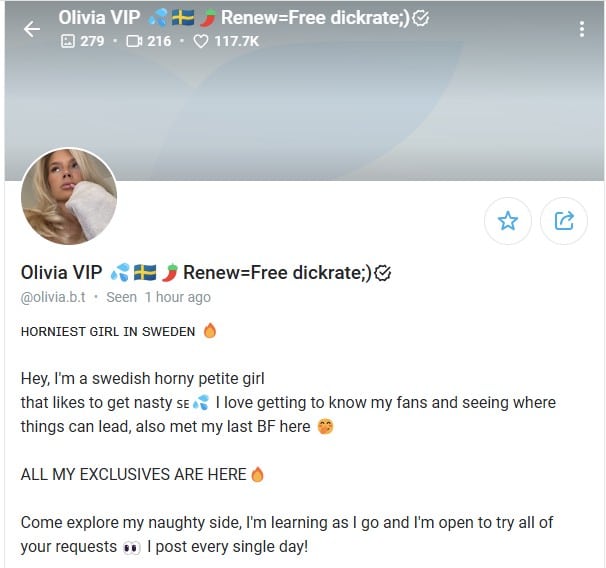This screenshot has height=568, width=606.
Task: Click the ALL MY EXCLUSIVES ARE HERE line
Action: [x=133, y=474]
